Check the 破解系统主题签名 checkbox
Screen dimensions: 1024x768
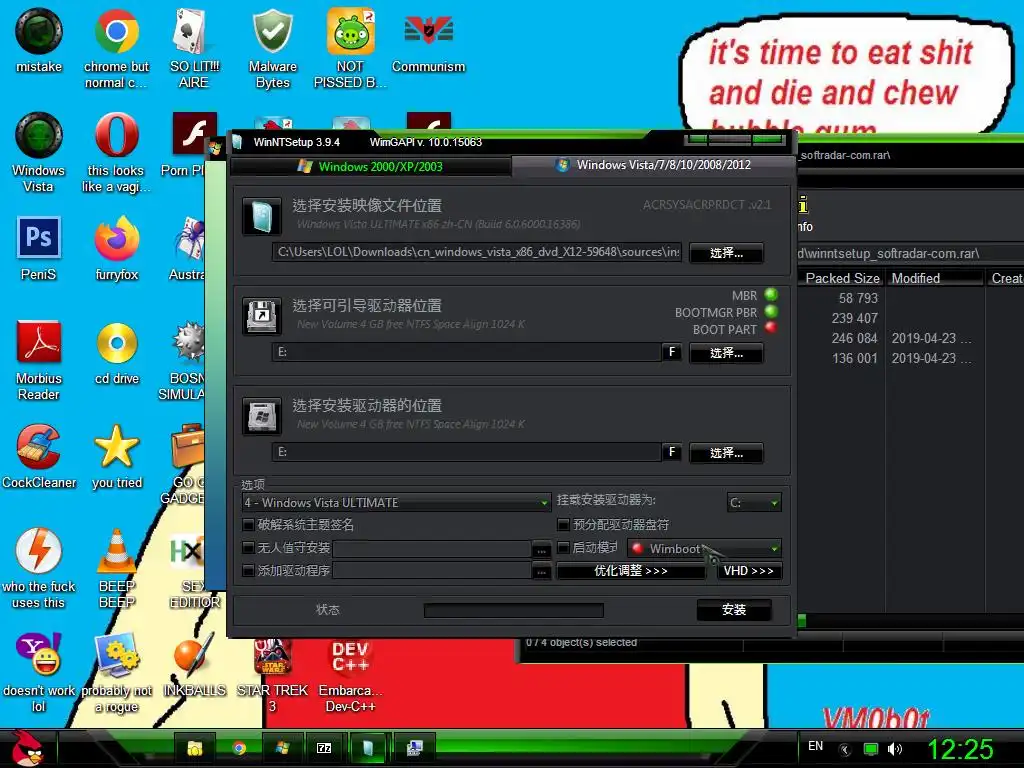[248, 524]
